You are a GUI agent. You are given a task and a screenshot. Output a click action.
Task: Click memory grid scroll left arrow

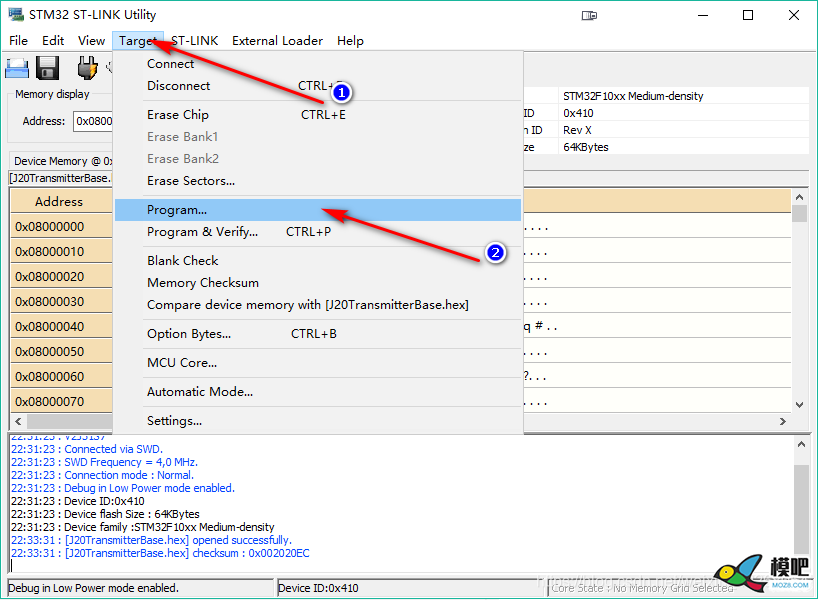(x=18, y=421)
